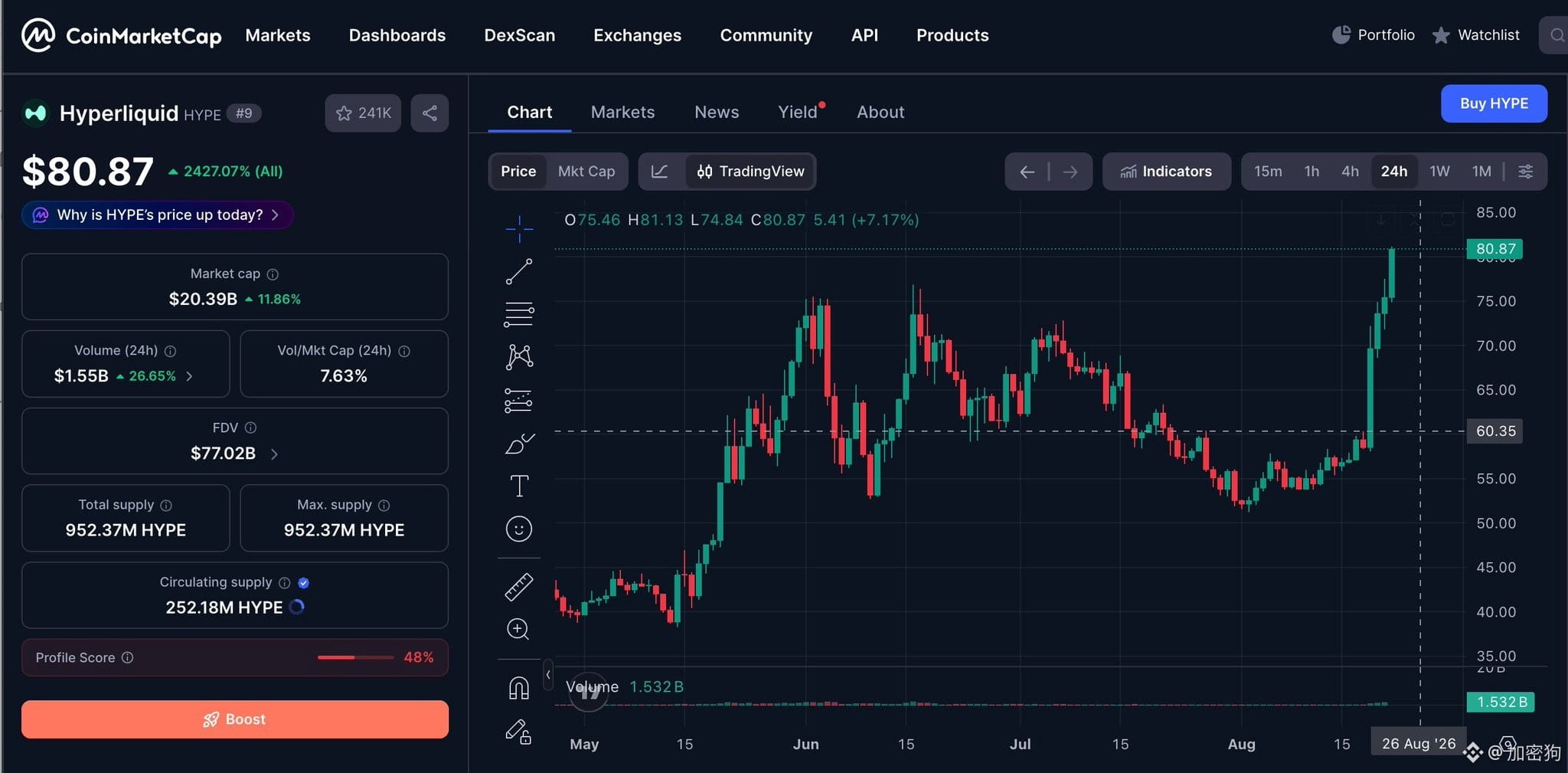Expand FDV details chevron
1568x773 pixels.
pyautogui.click(x=274, y=454)
